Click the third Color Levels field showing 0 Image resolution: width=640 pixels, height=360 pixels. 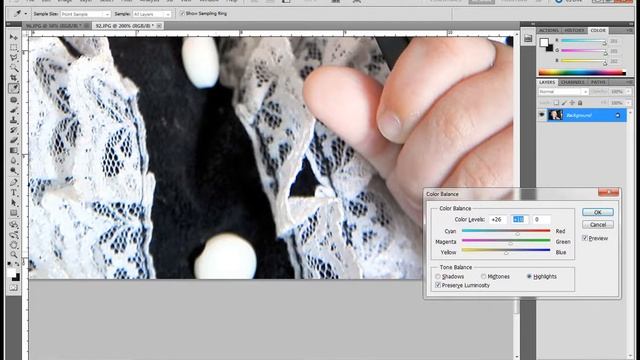pos(541,219)
